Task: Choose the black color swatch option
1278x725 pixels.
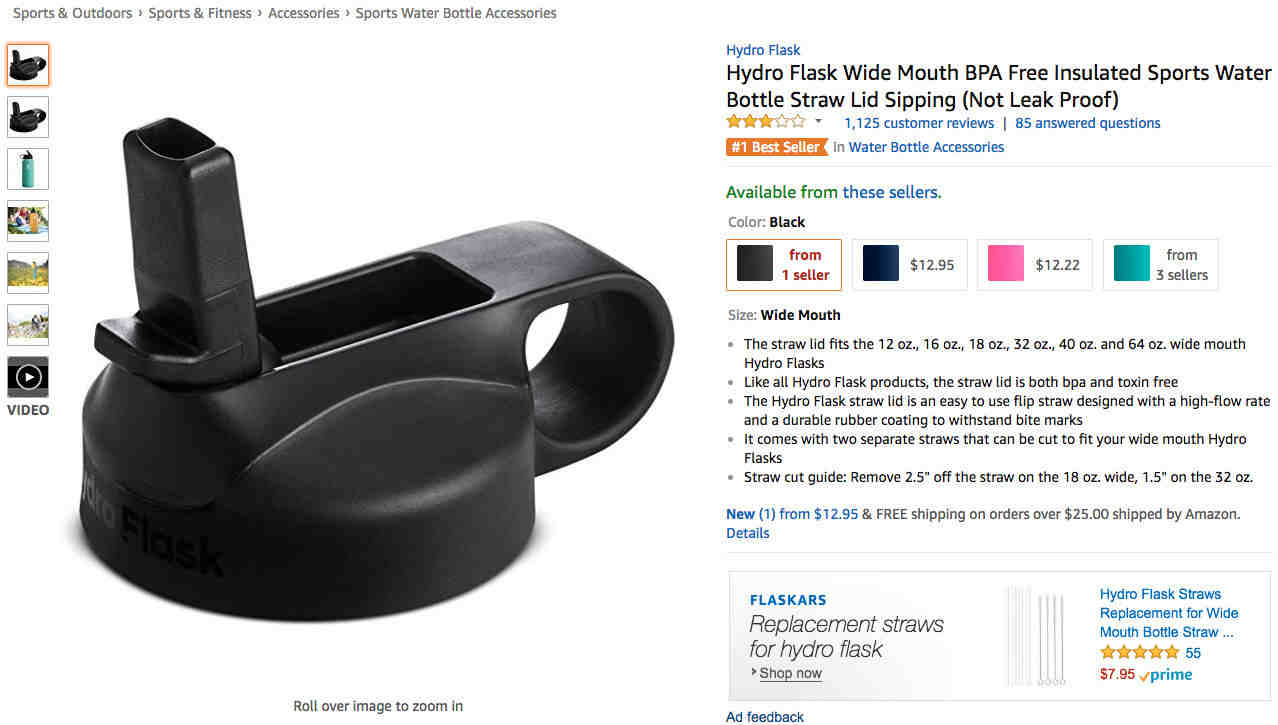Action: (784, 264)
